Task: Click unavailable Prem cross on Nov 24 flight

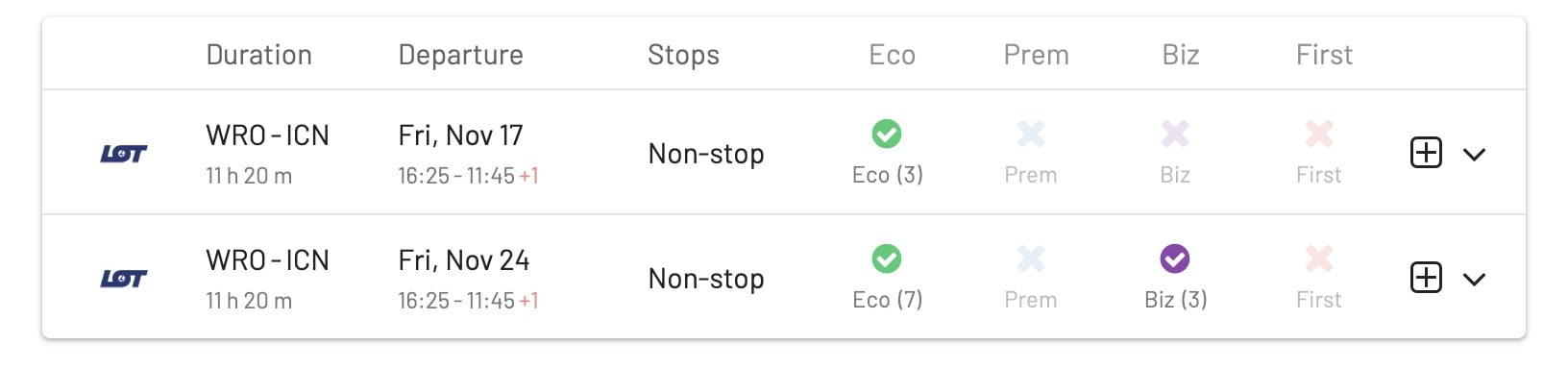Action: pos(1031,258)
